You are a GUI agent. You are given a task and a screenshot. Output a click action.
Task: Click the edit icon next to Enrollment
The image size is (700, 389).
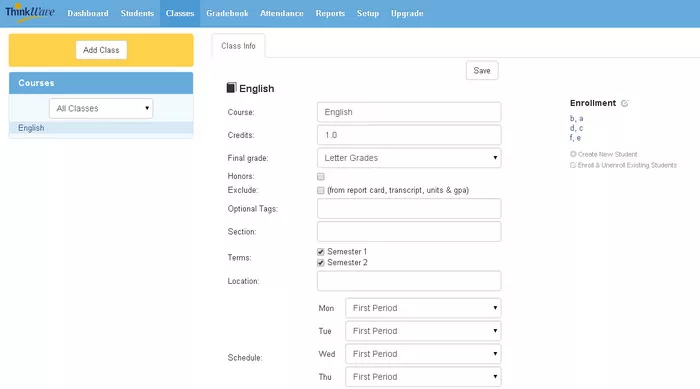tap(625, 103)
